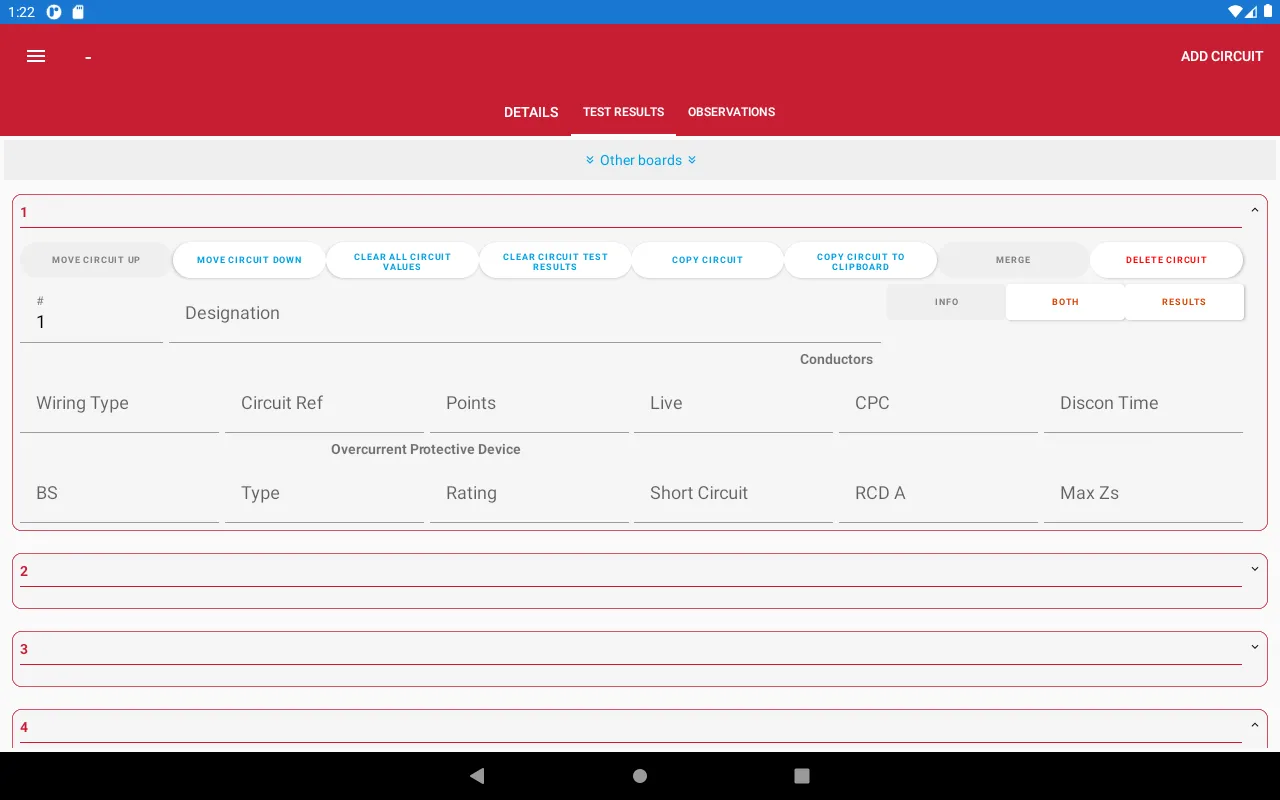
Task: Open the Android recent apps icon
Action: tap(801, 775)
